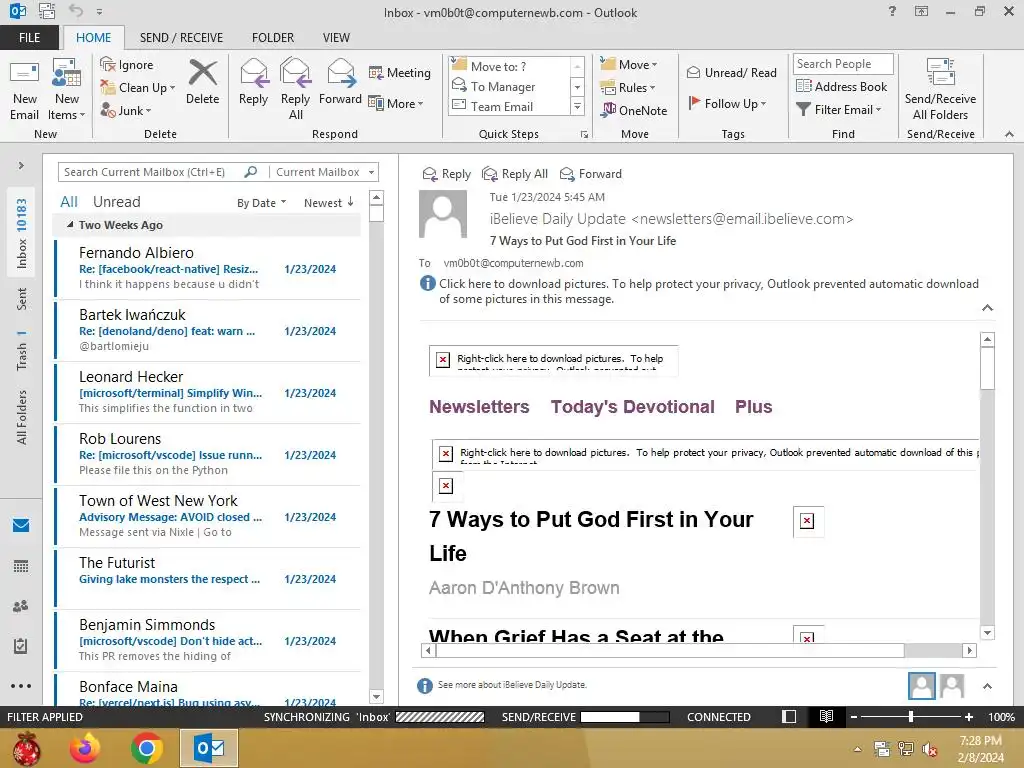Toggle Newest sort order
This screenshot has height=768, width=1024.
pyautogui.click(x=328, y=202)
